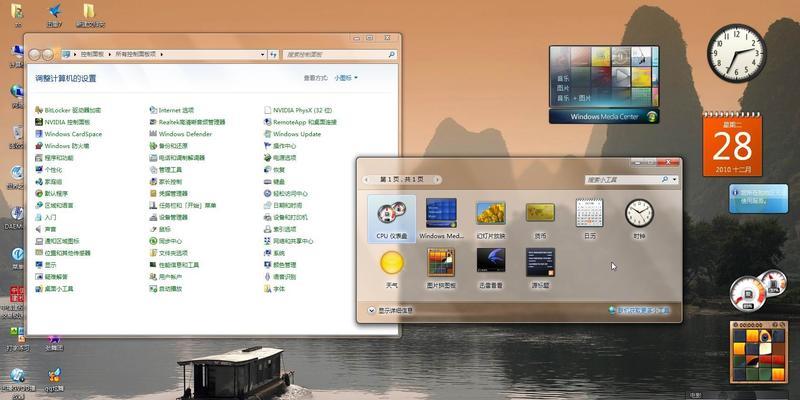Focus the 搜索小工具 search field
This screenshot has height=400, width=800.
click(x=623, y=180)
